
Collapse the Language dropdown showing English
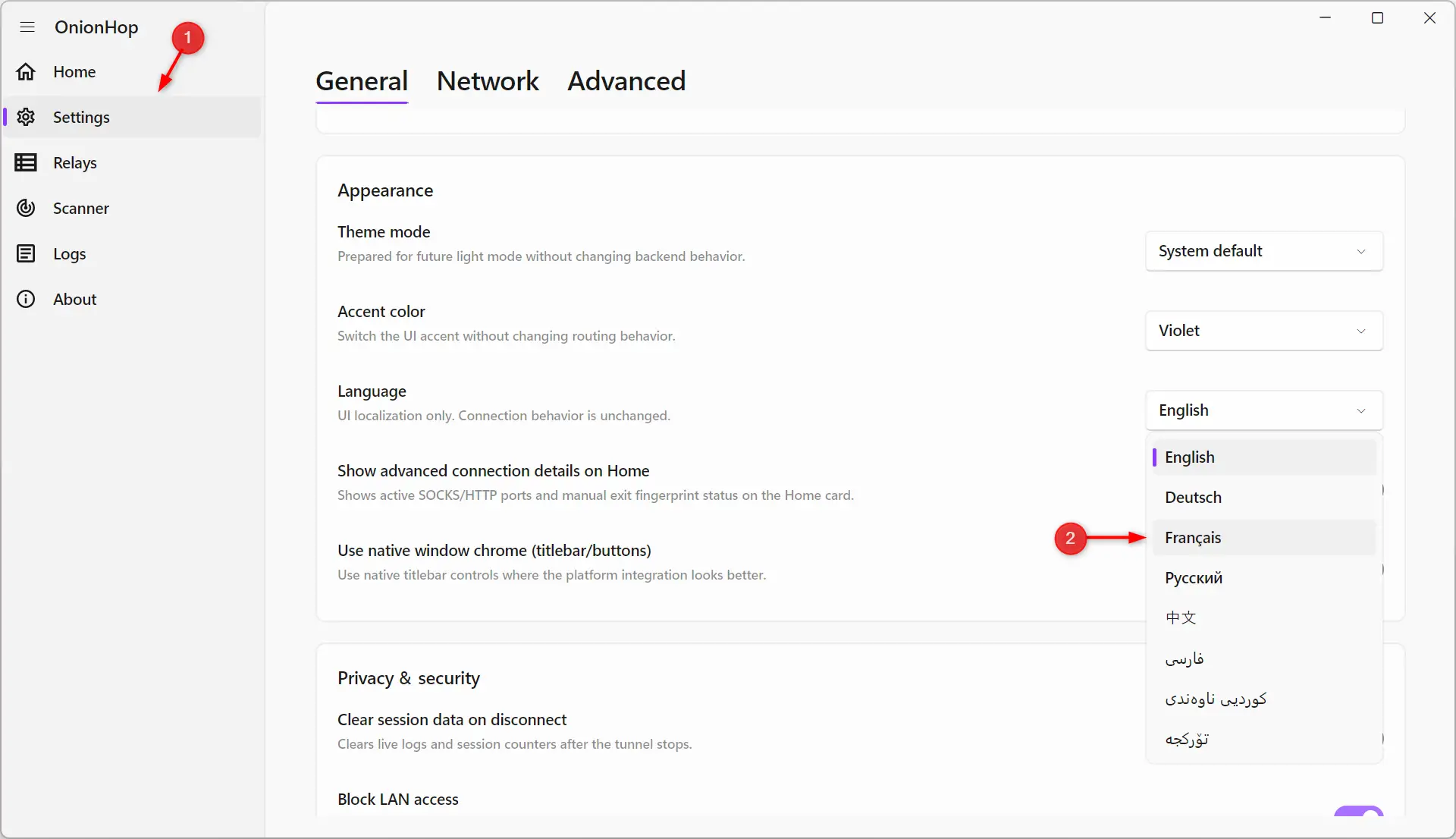tap(1264, 410)
